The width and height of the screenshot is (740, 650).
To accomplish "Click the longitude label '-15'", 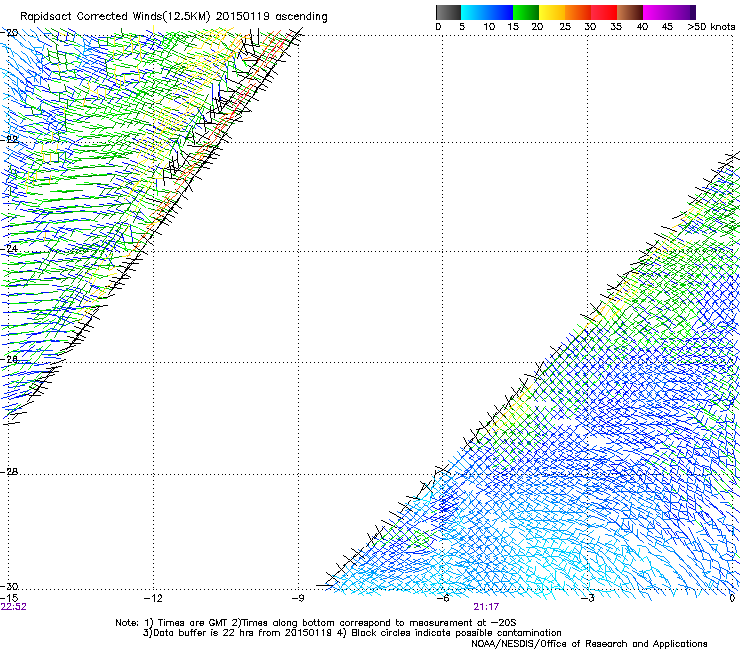I will pos(9,598).
